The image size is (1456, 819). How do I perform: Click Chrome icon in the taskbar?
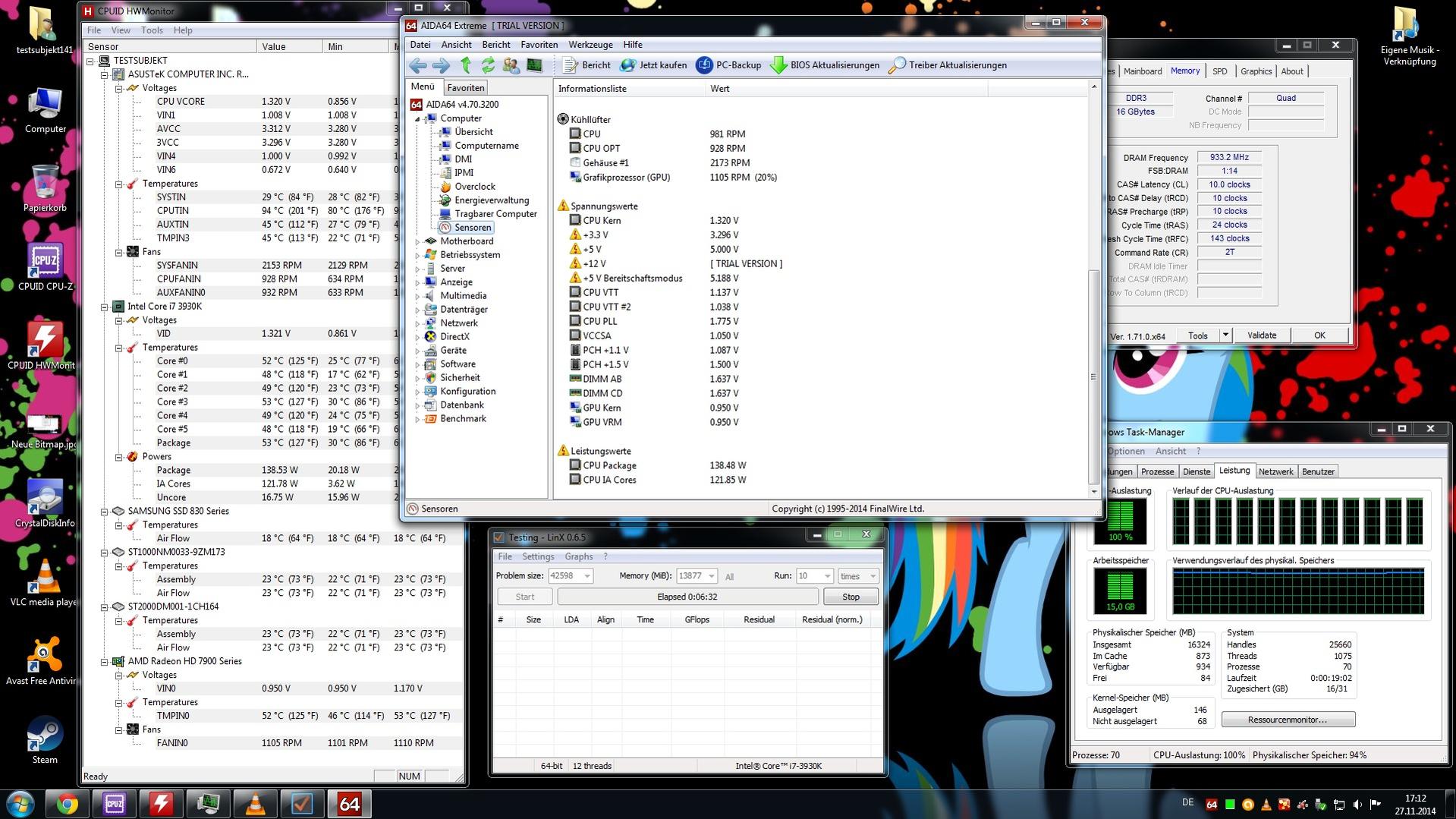(68, 804)
